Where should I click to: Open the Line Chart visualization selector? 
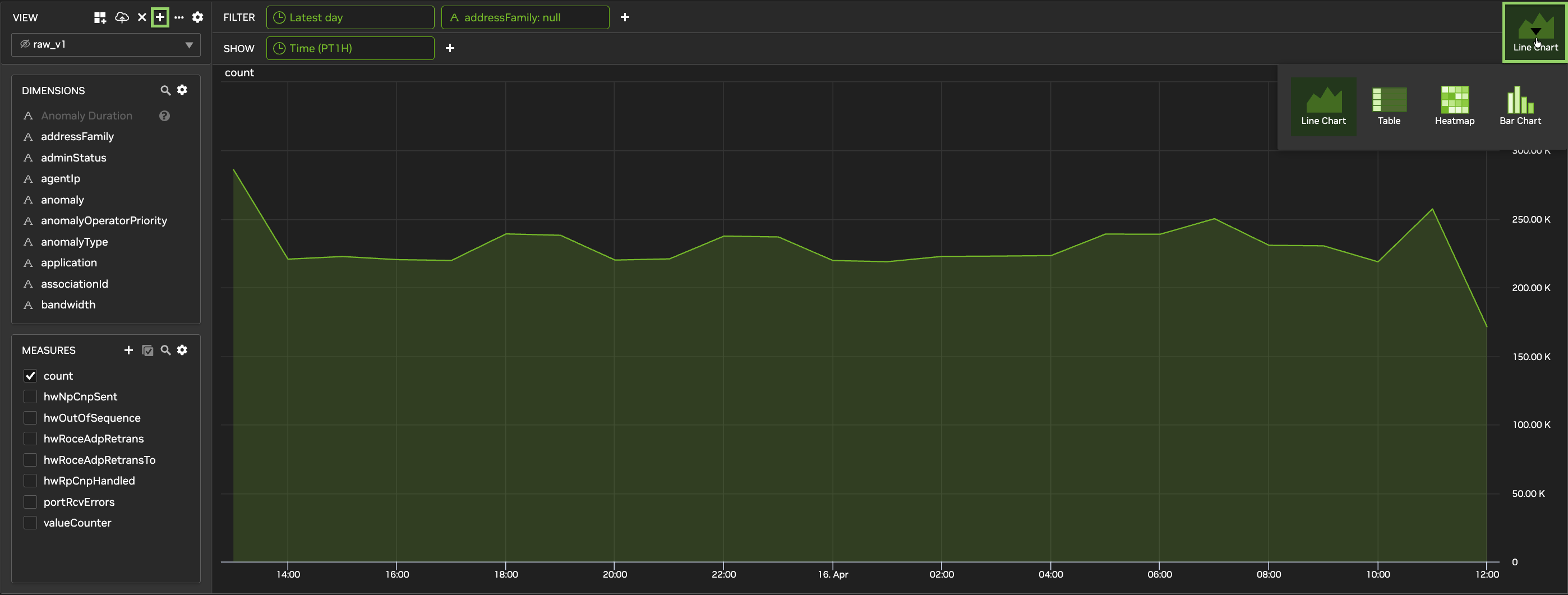pyautogui.click(x=1535, y=32)
